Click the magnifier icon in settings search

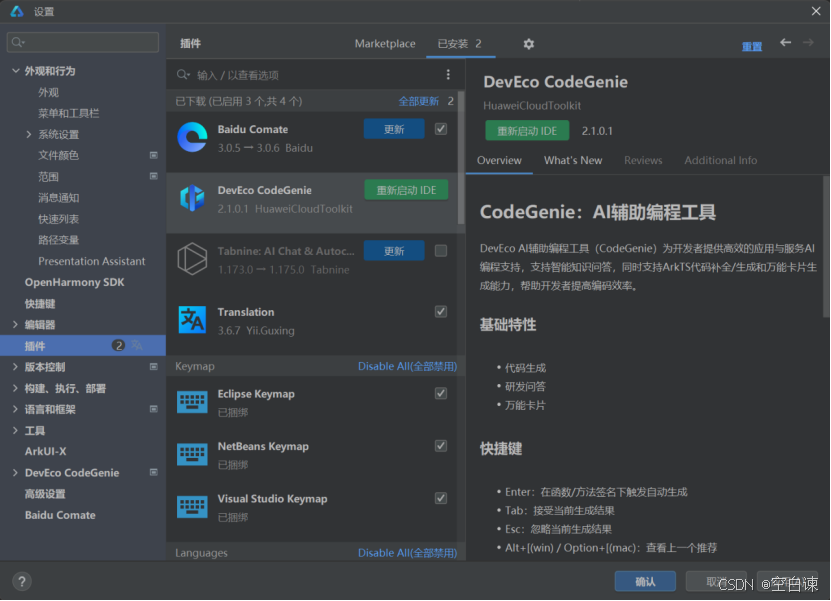[17, 42]
